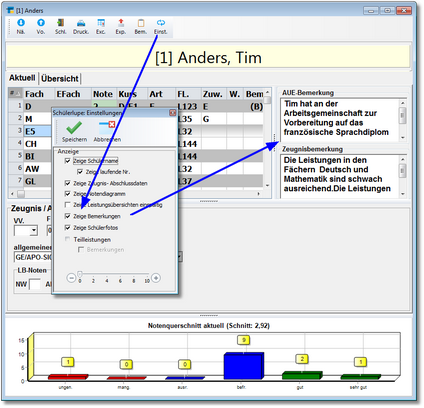This screenshot has width=424, height=408.
Task: Disable Zeige Schülerfotos checkbox
Action: point(68,227)
